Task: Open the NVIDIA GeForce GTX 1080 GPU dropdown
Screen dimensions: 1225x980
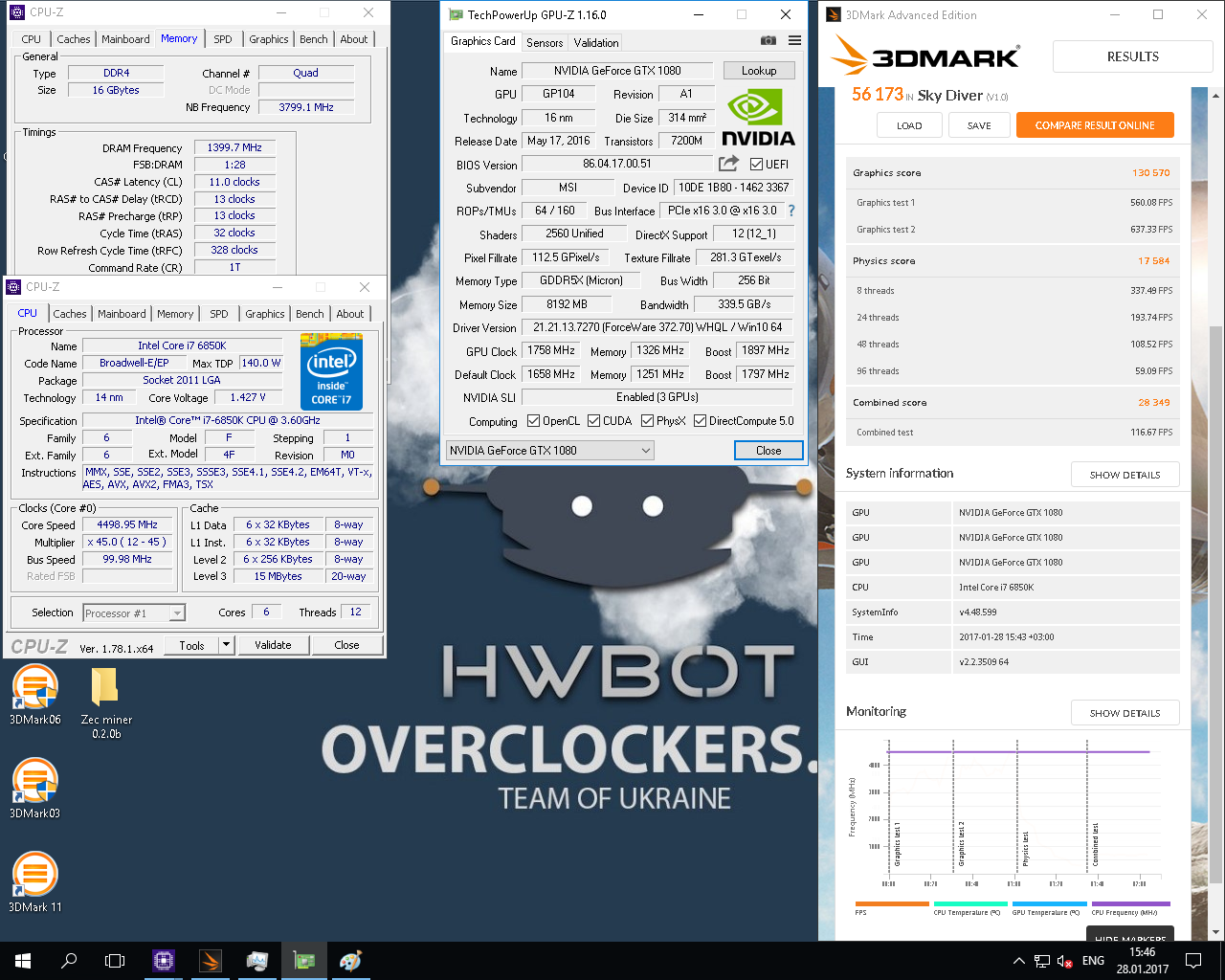Action: [550, 450]
